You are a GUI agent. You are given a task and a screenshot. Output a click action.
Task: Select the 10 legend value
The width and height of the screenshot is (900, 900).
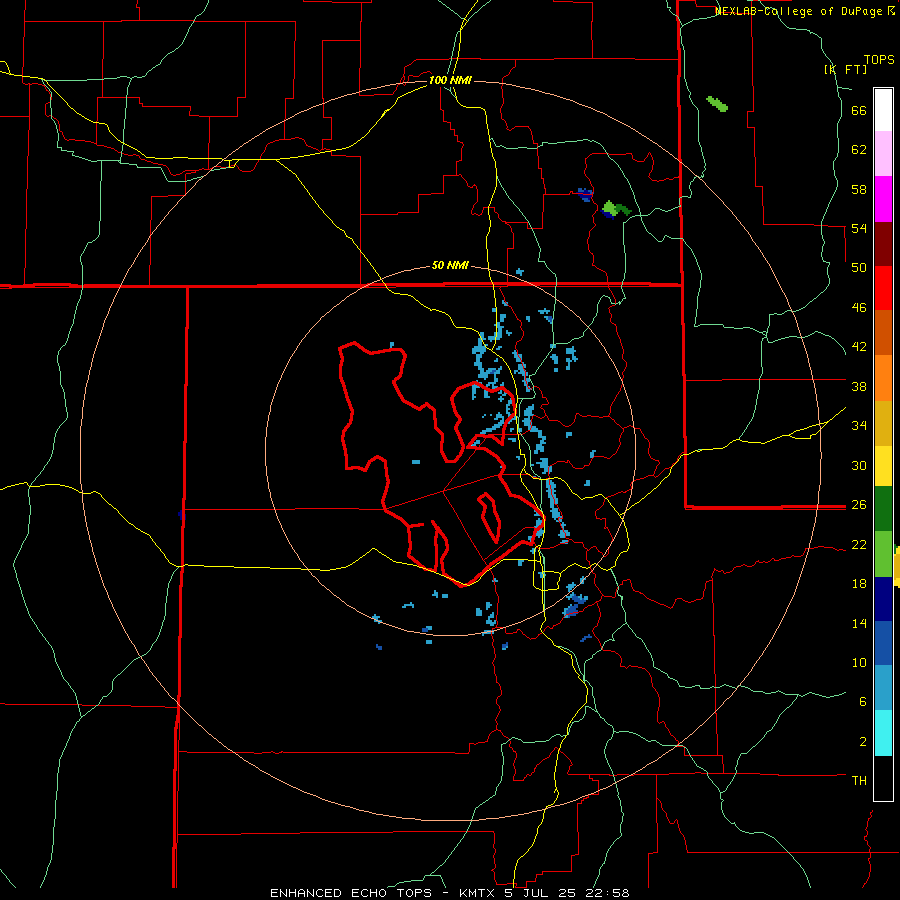[859, 662]
